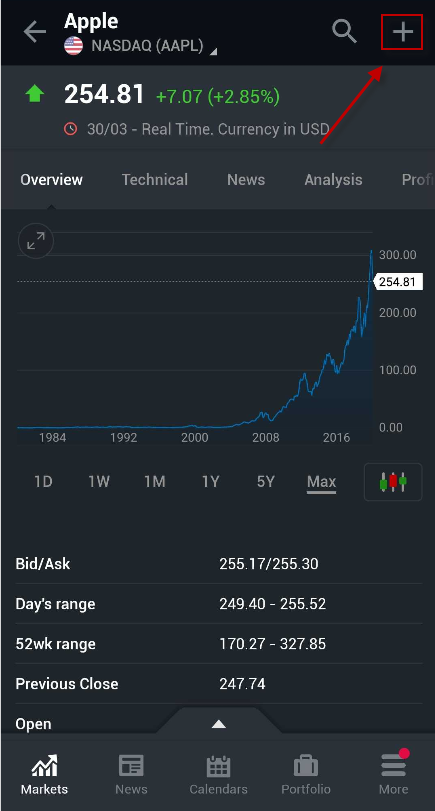Screen dimensions: 435x811
Task: Open the News tab under price
Action: pyautogui.click(x=246, y=179)
